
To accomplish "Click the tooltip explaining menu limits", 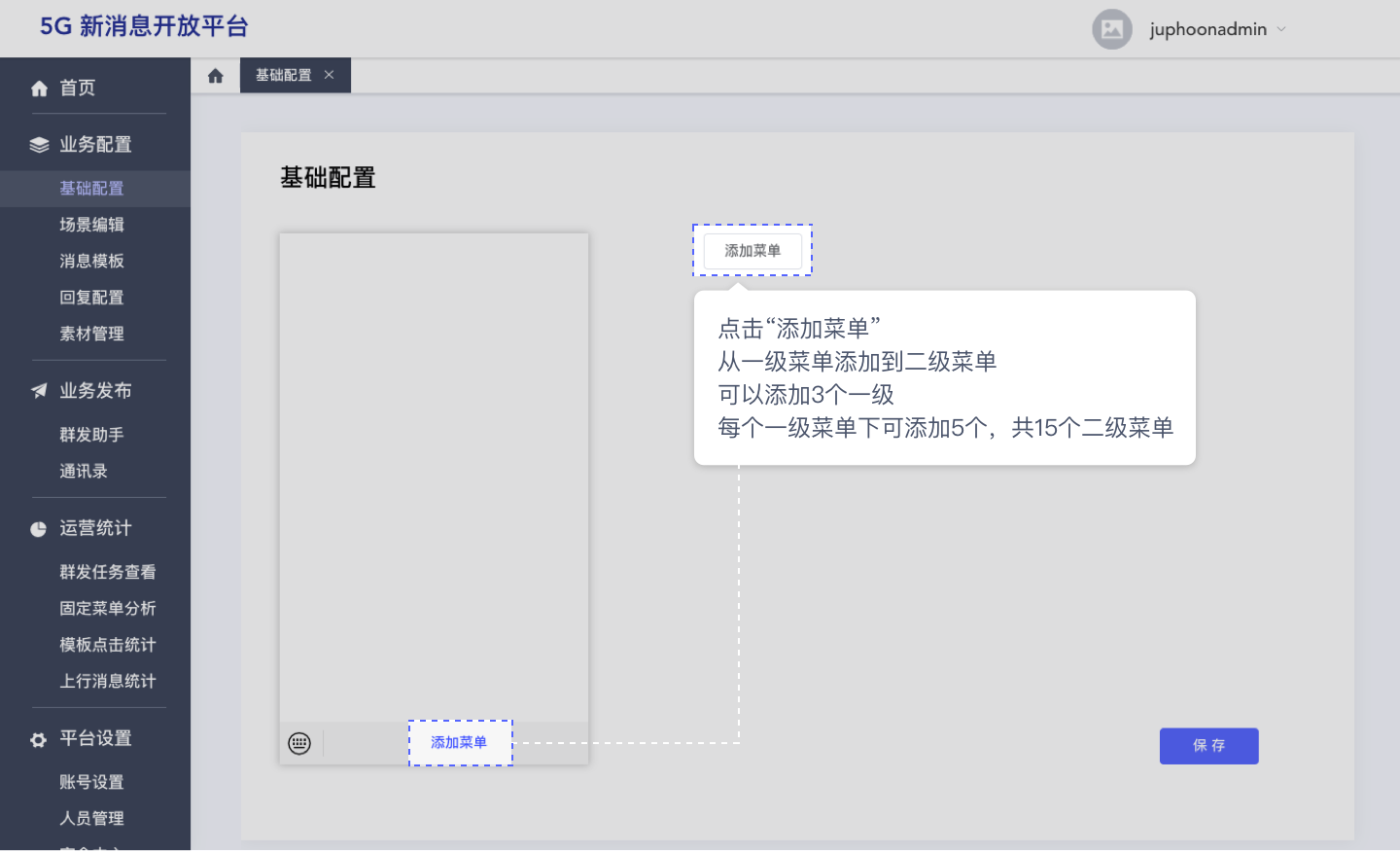I will coord(944,377).
